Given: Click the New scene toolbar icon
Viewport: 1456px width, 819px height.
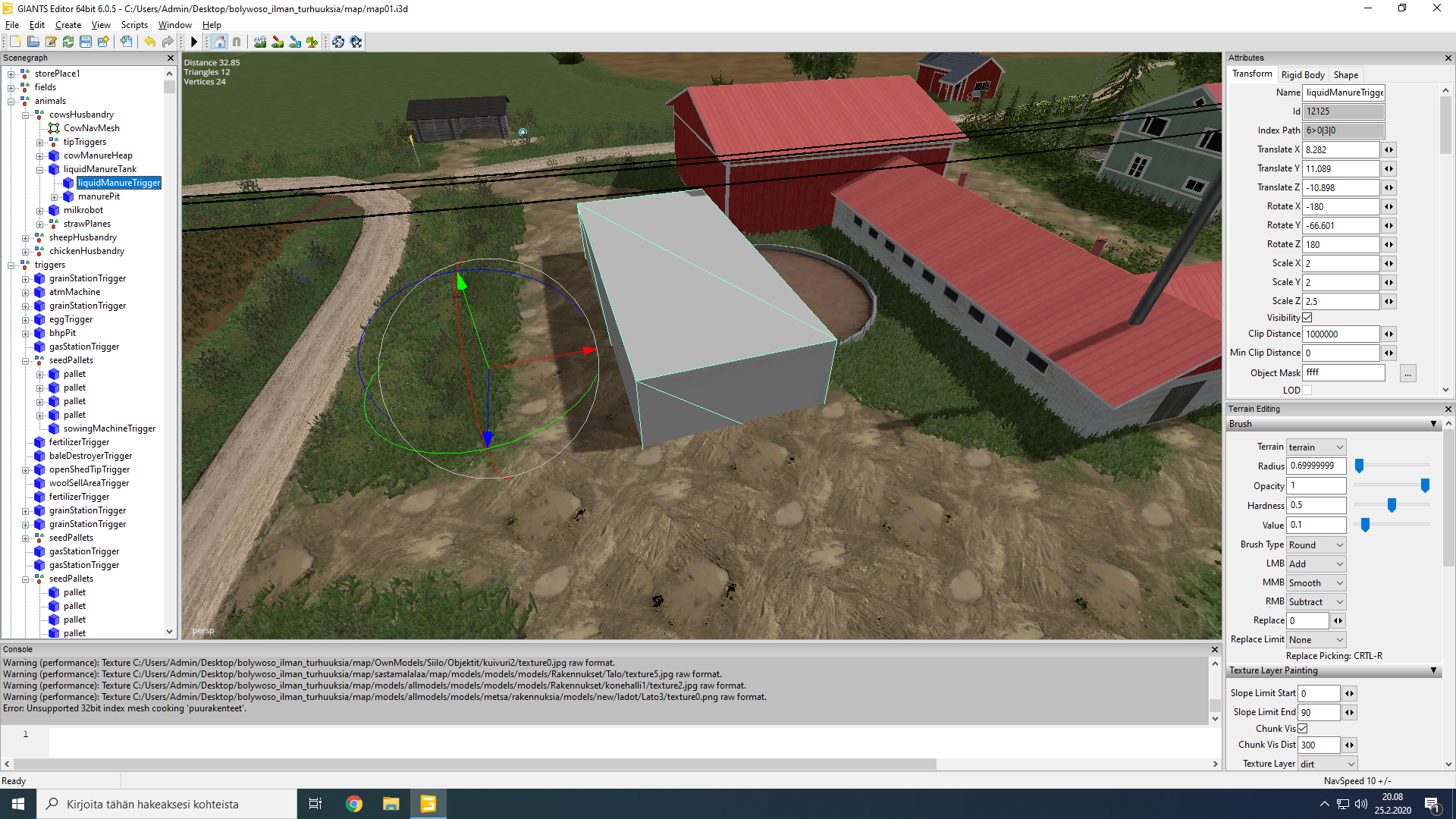Looking at the screenshot, I should [15, 42].
